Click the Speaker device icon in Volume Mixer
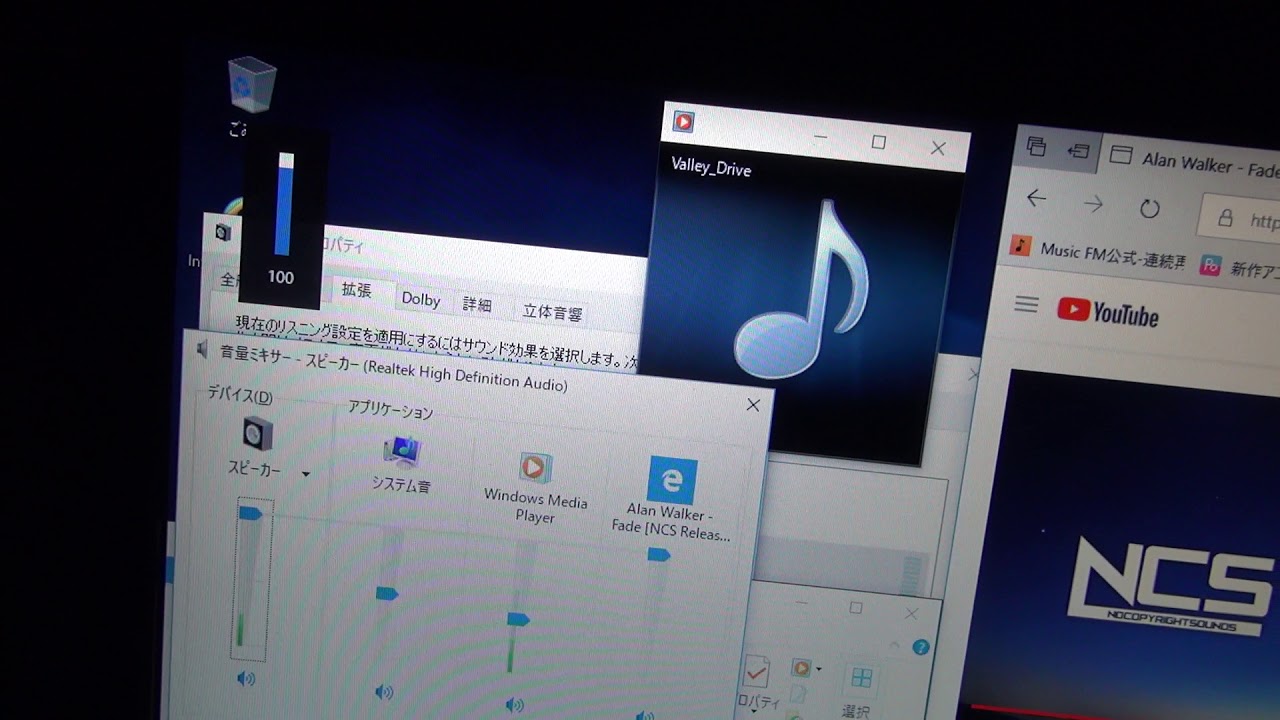This screenshot has width=1280, height=720. (257, 433)
